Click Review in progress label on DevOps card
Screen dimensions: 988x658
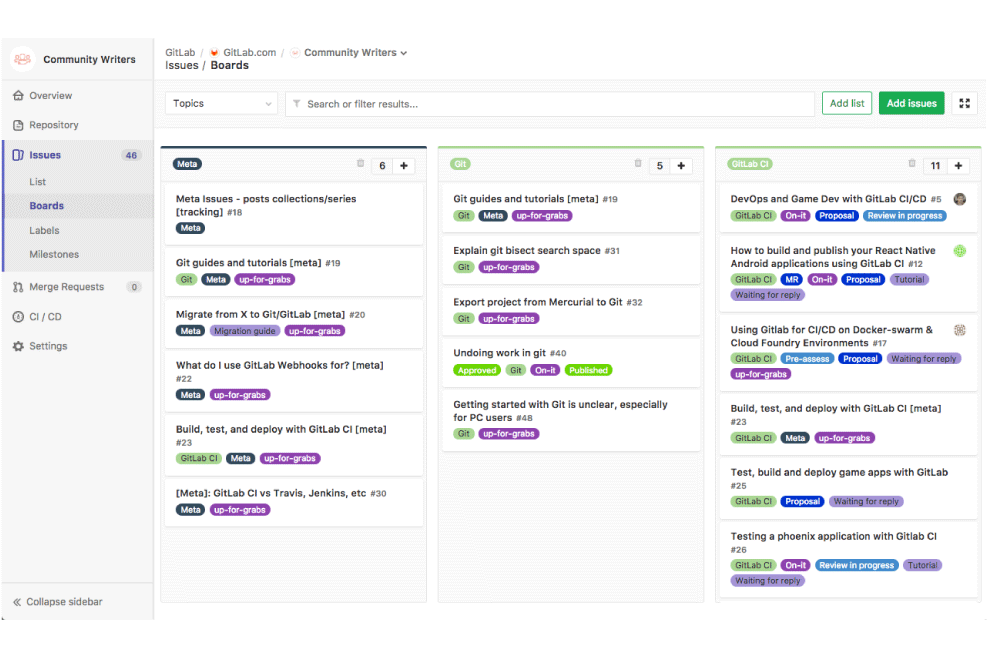(x=905, y=216)
